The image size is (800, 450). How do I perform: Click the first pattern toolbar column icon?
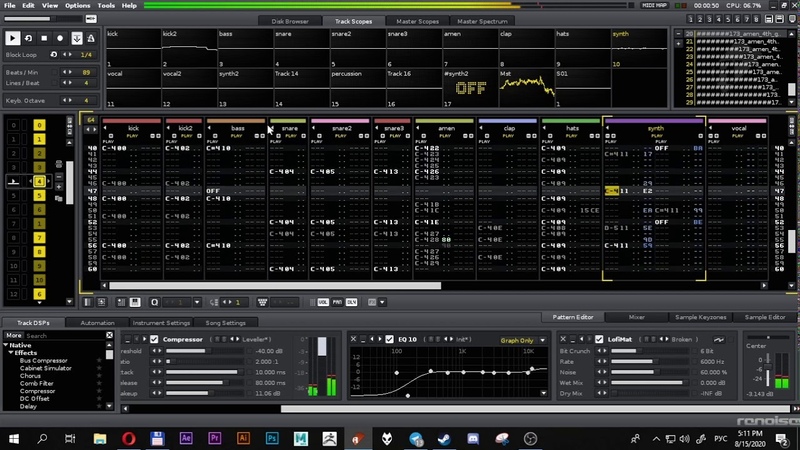(x=88, y=303)
